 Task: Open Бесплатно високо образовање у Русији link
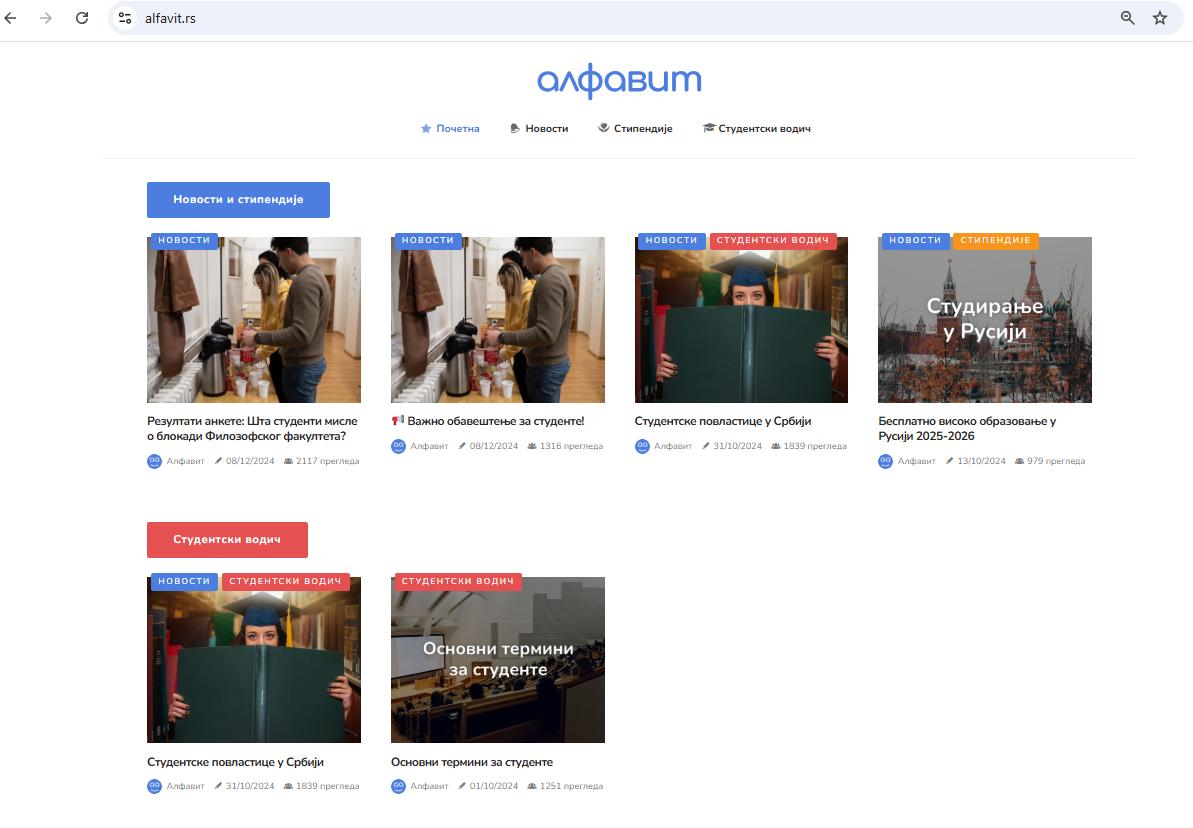pos(967,428)
